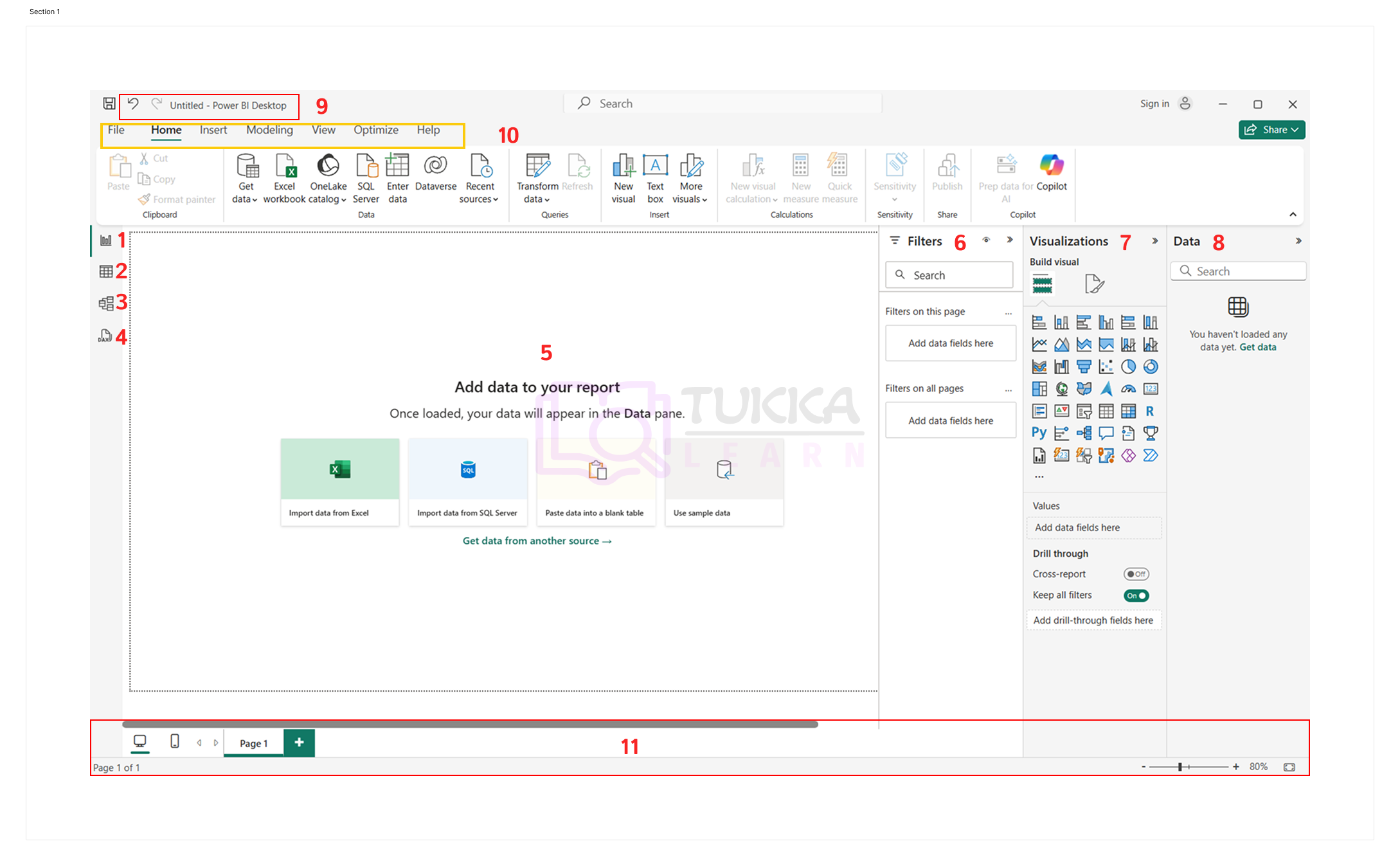The image size is (1400, 866).
Task: Click the Copilot ribbon icon
Action: [1052, 166]
